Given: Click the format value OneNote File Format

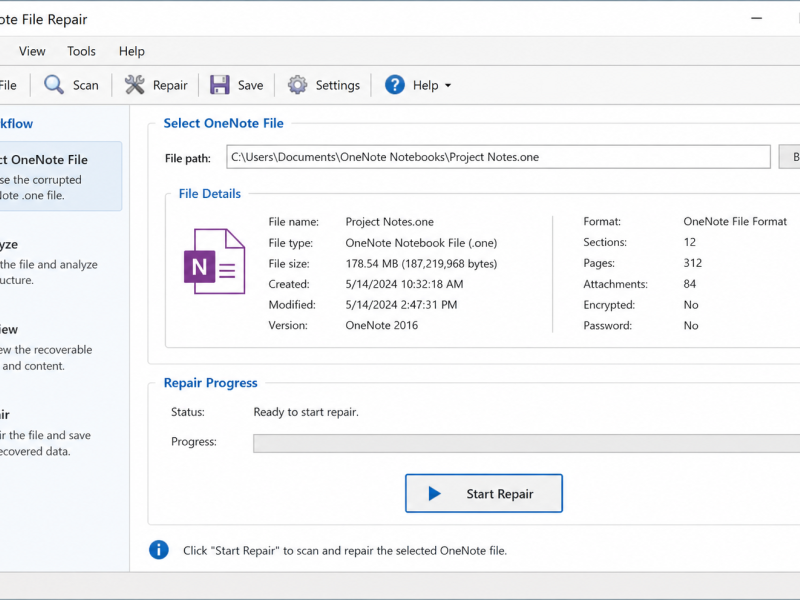Looking at the screenshot, I should pos(735,221).
